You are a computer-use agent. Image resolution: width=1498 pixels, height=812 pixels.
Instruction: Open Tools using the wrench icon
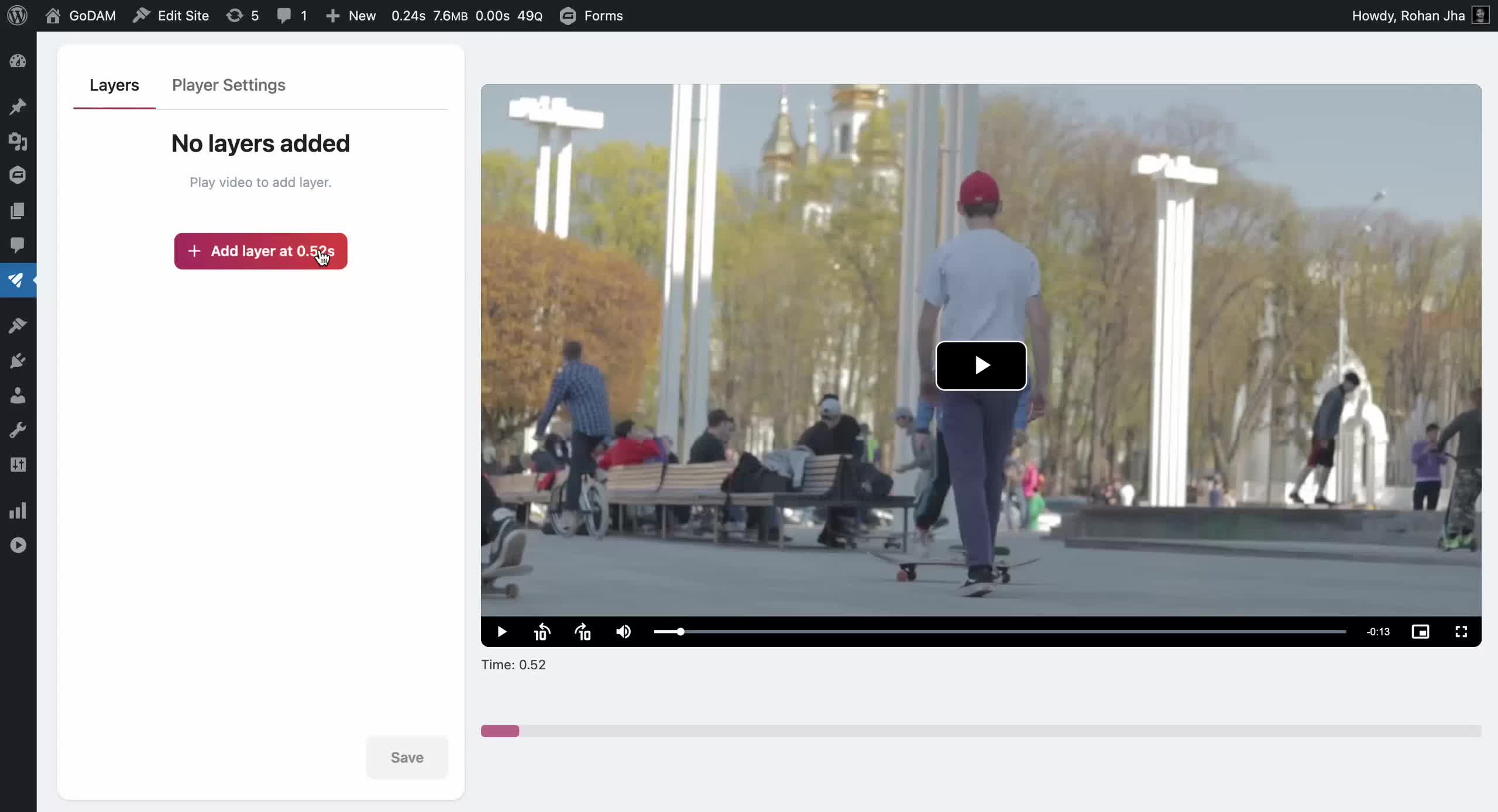pyautogui.click(x=18, y=430)
